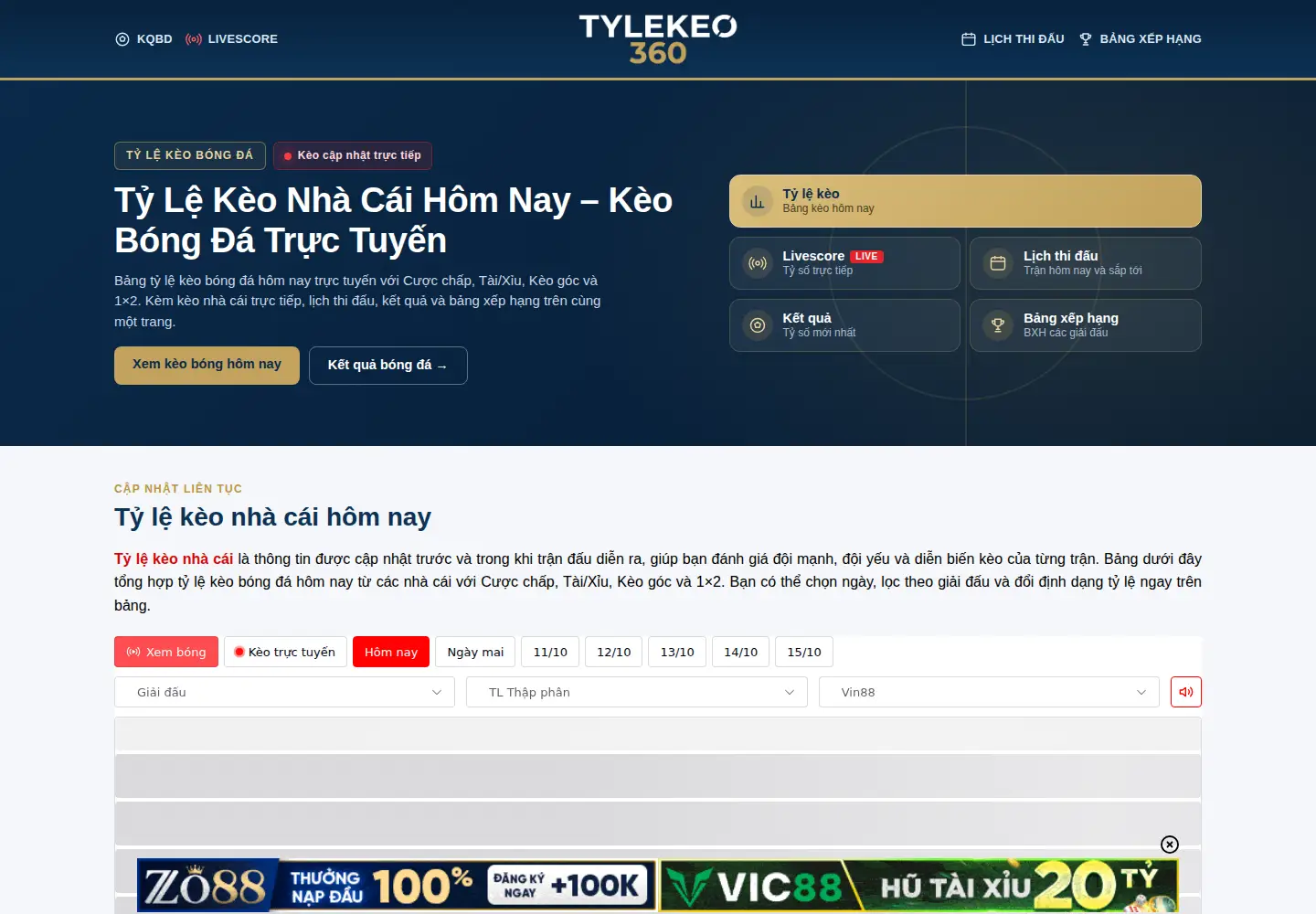Click the Trận hôm nay và sắp tới subtitle

pyautogui.click(x=1083, y=271)
